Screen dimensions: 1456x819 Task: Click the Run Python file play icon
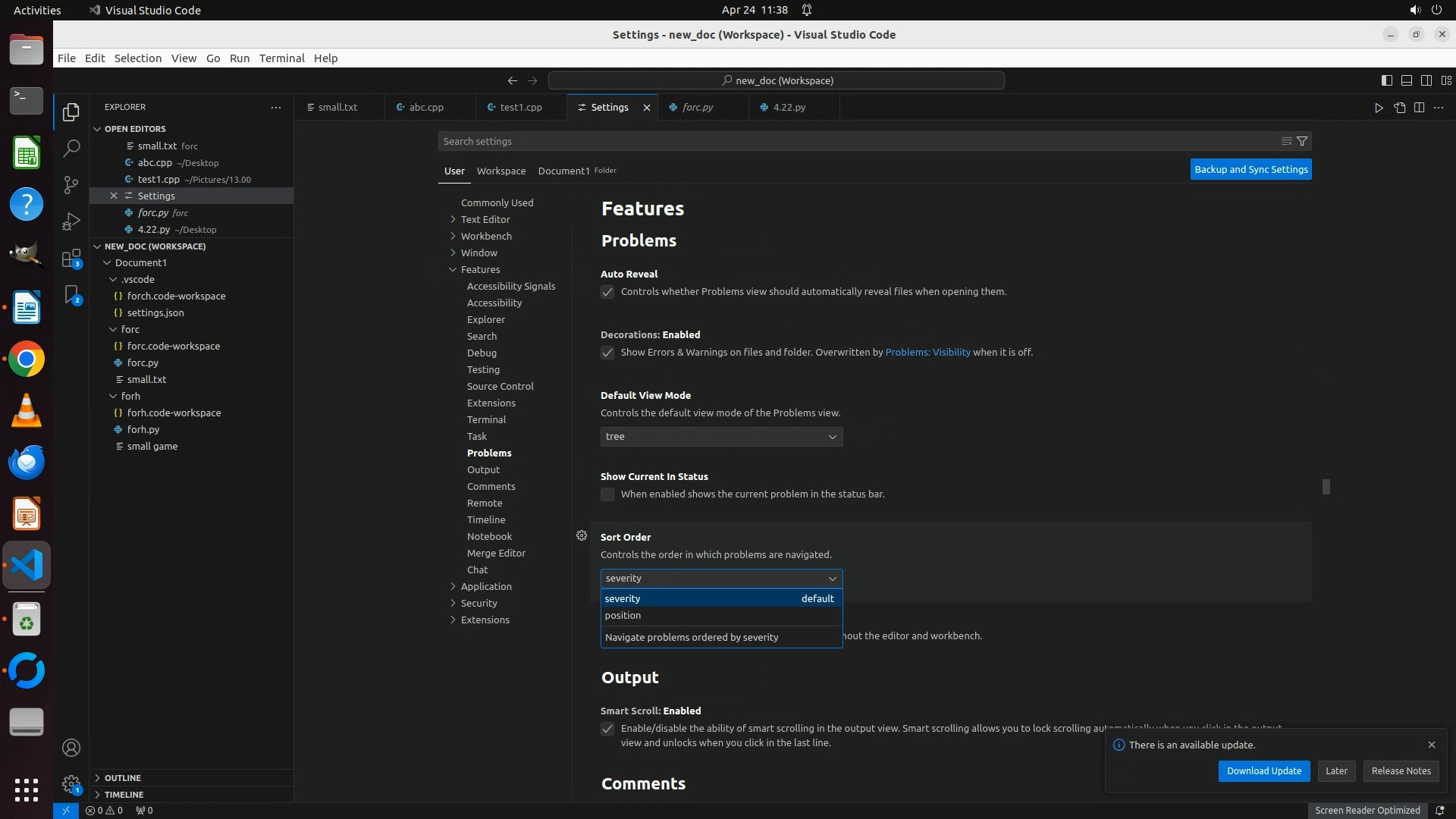tap(1379, 108)
